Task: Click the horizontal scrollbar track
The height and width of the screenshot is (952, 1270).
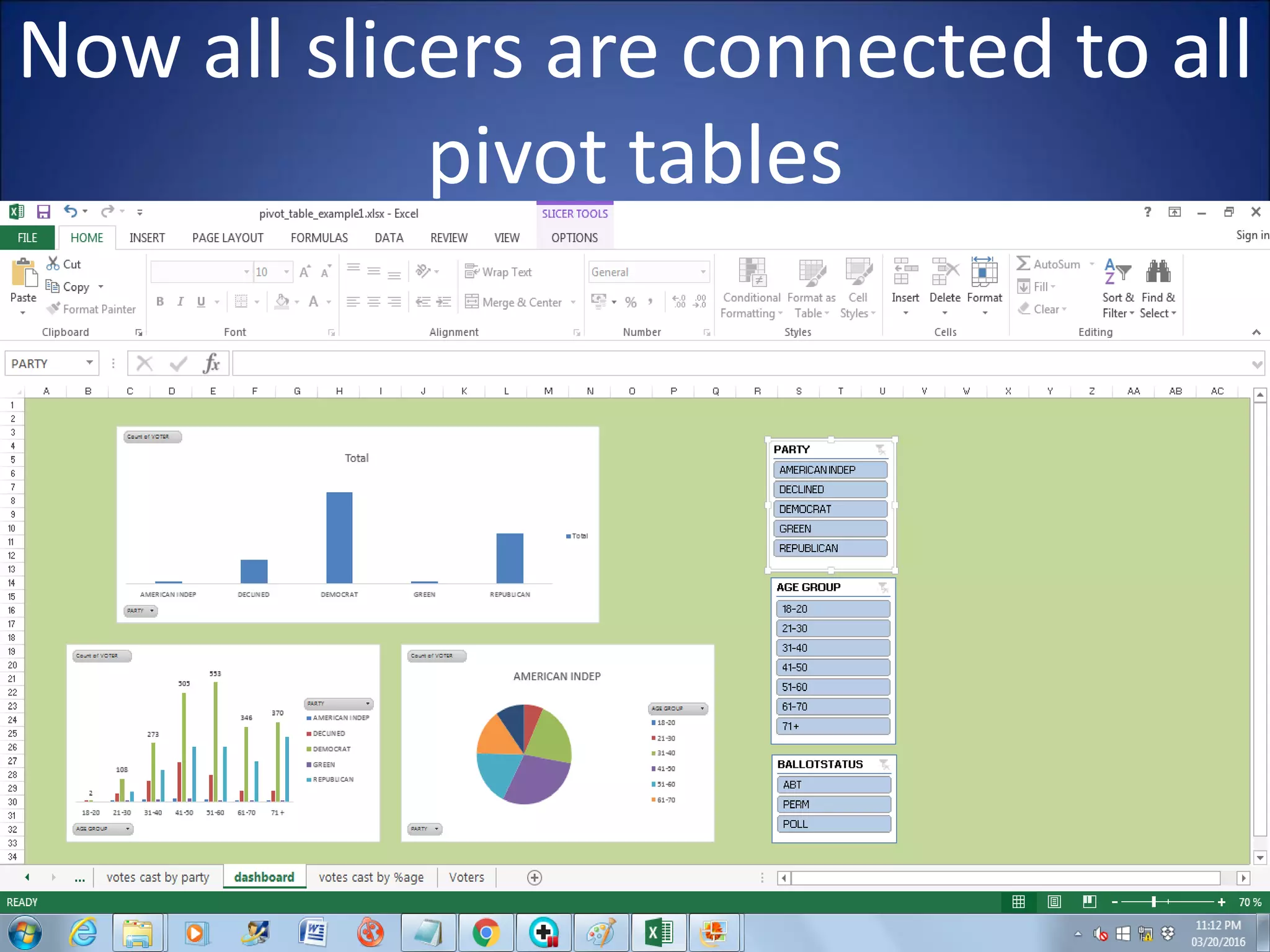Action: (1006, 878)
